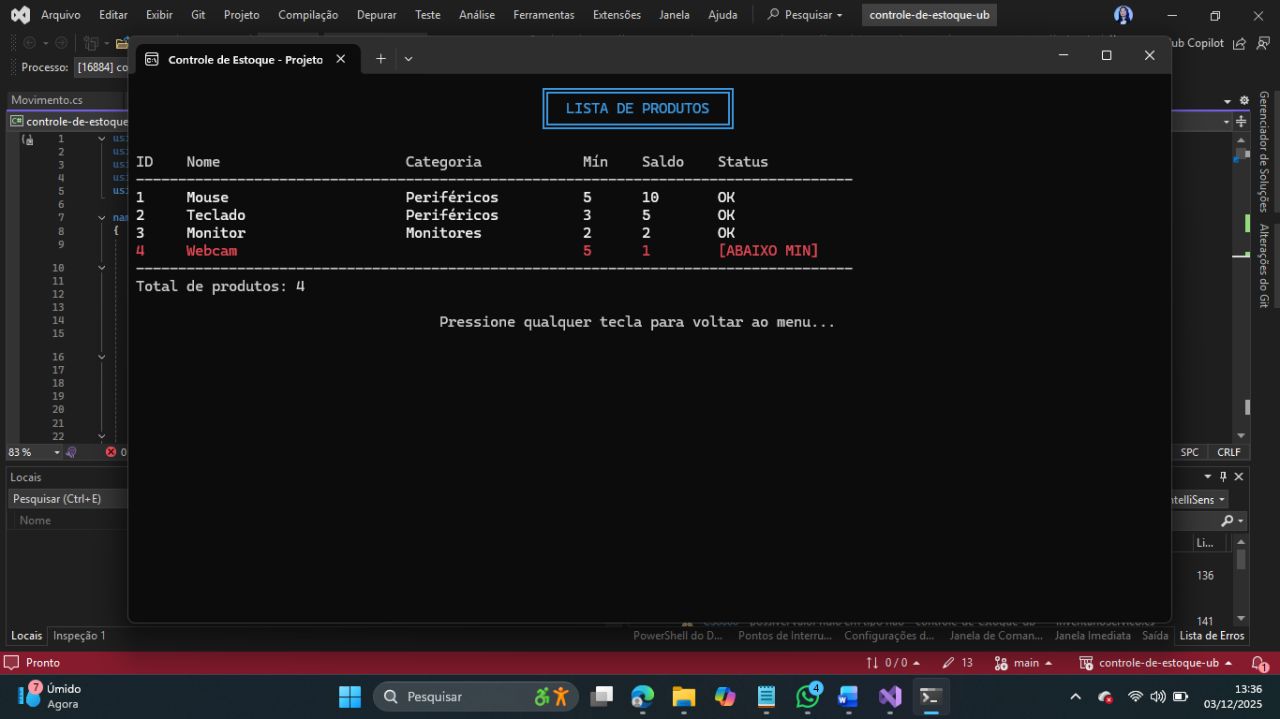Click the CRLF line ending indicator

[x=1228, y=452]
